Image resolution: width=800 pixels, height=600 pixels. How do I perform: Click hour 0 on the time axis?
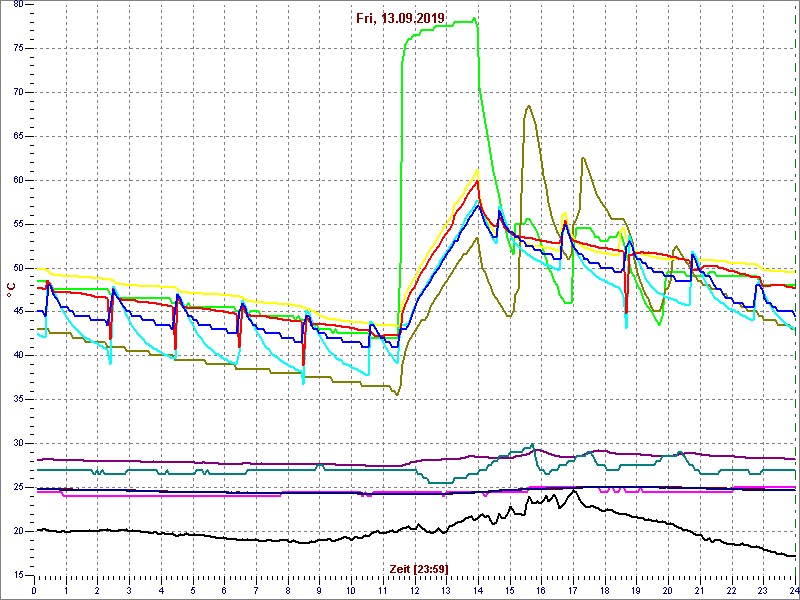point(34,591)
